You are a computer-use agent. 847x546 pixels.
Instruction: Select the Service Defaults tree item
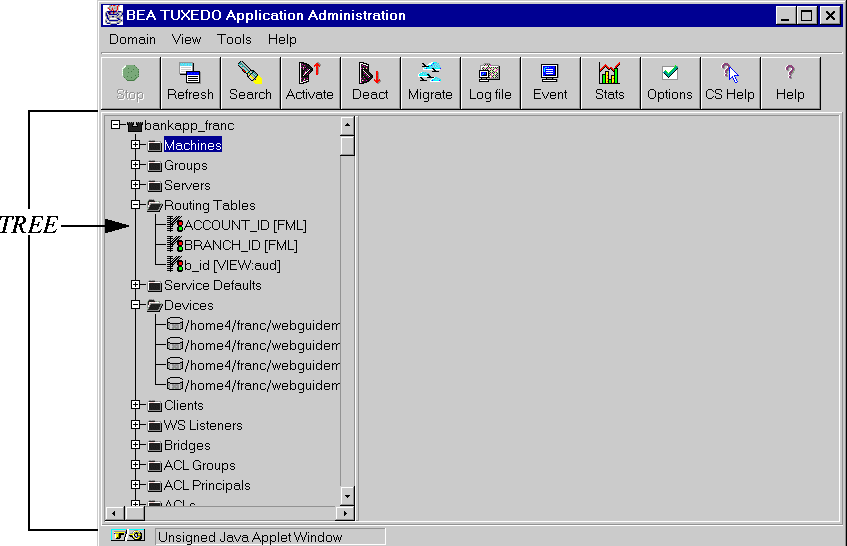pyautogui.click(x=213, y=285)
